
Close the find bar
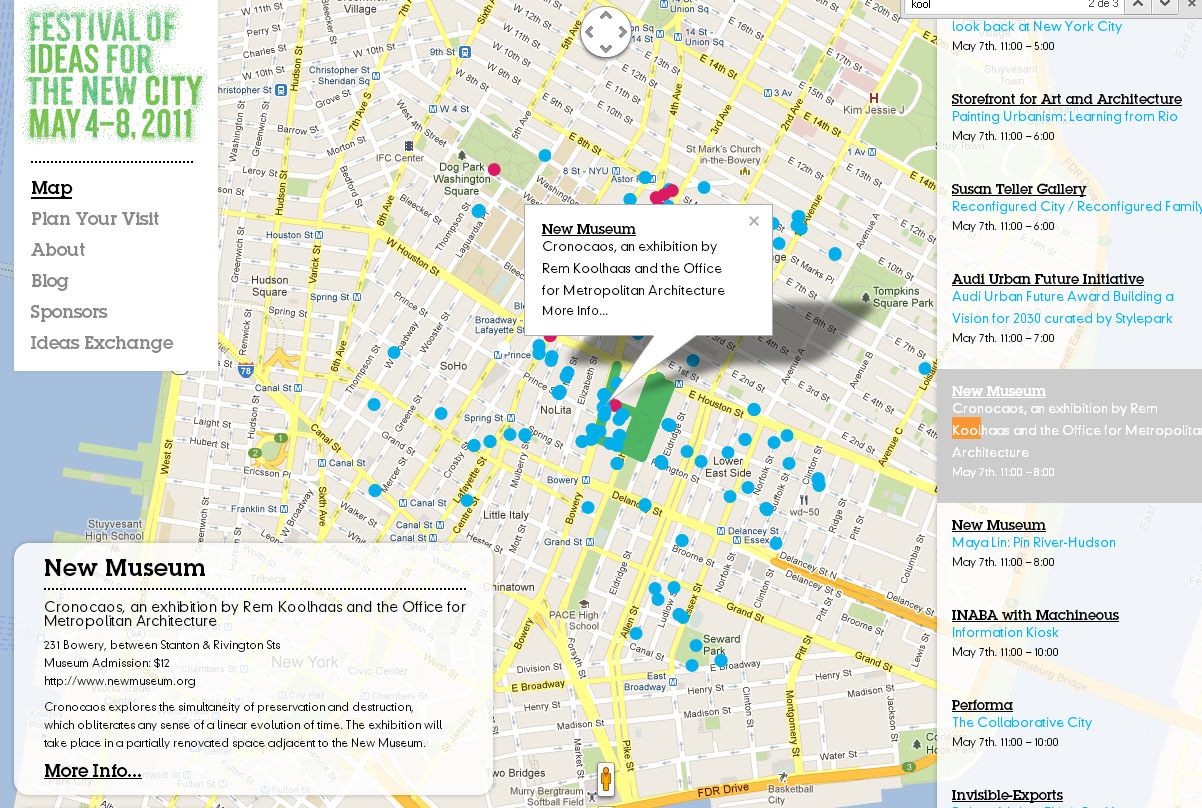tap(1192, 5)
